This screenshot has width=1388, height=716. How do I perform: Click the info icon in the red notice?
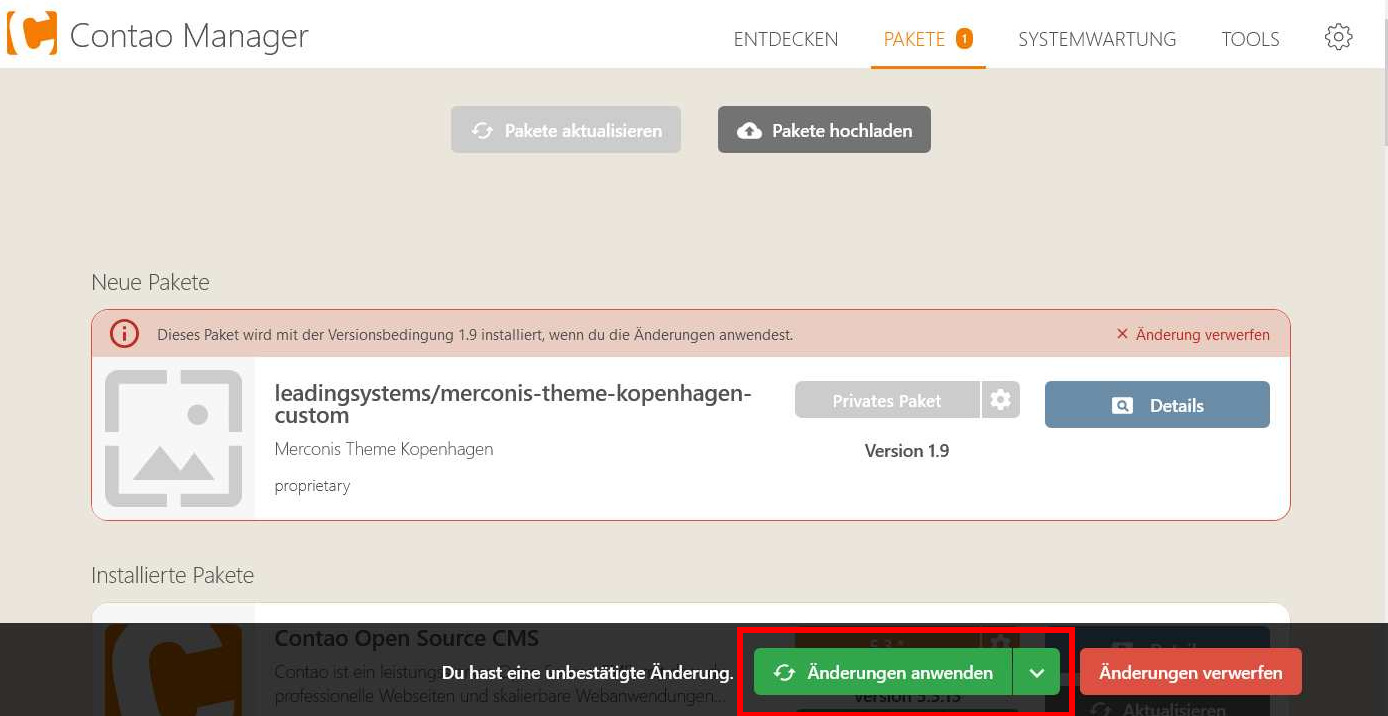(124, 334)
